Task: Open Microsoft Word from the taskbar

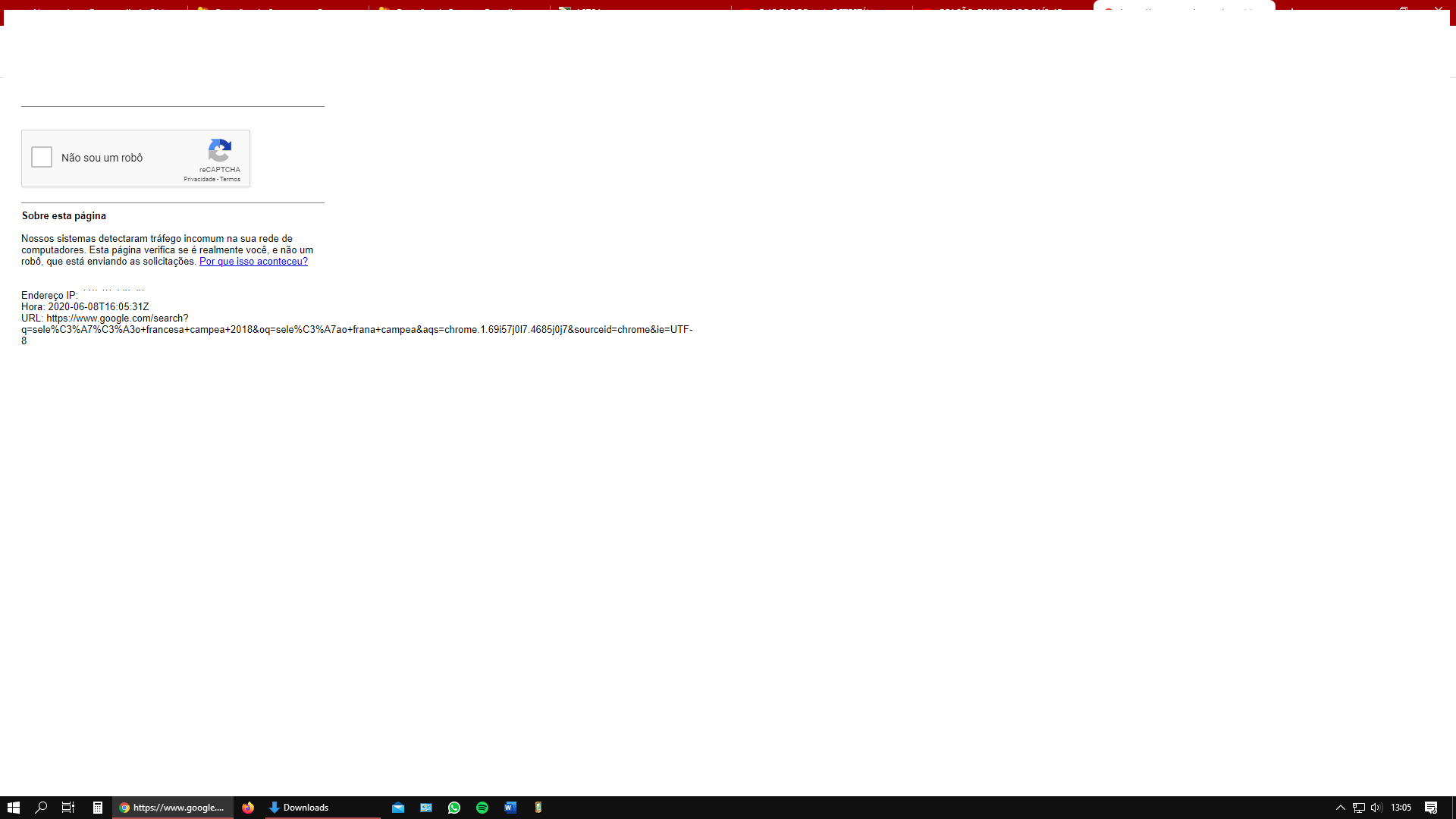Action: coord(510,808)
